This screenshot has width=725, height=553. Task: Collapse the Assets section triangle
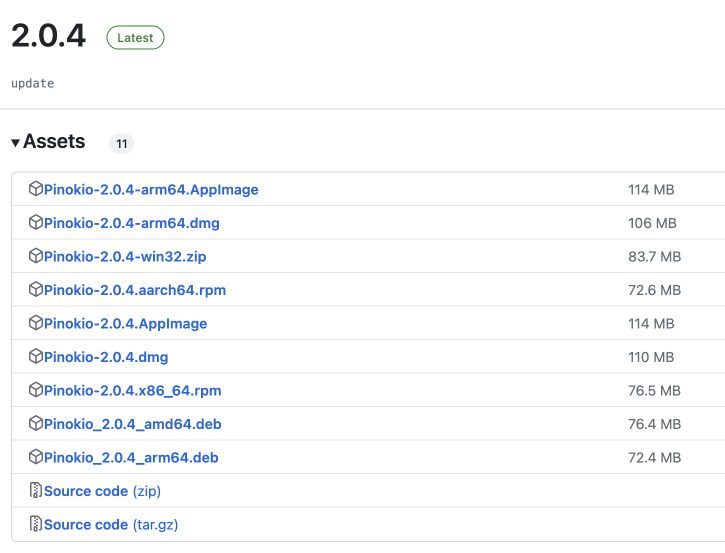[15, 143]
